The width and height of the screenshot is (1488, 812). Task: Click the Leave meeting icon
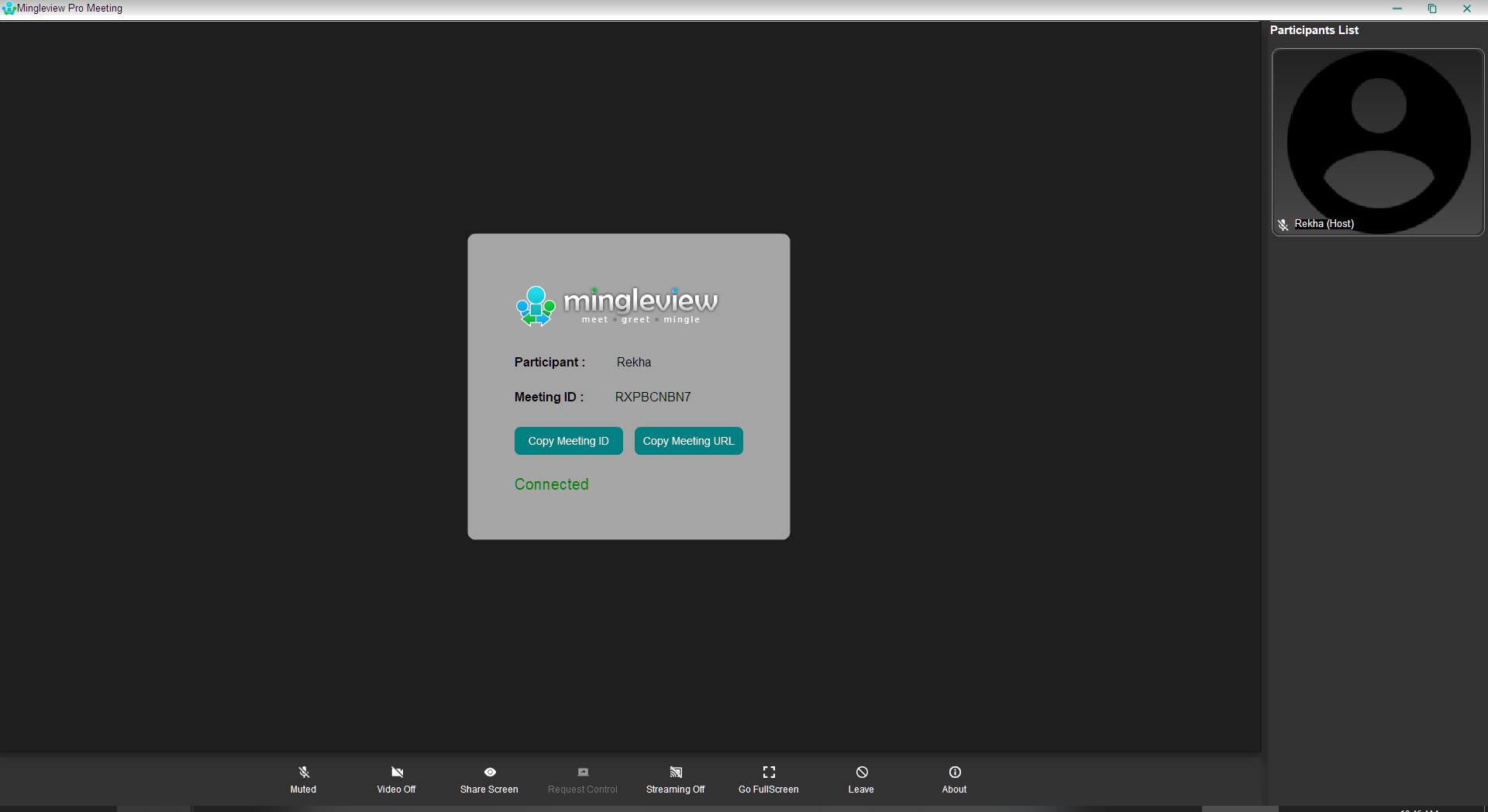point(861,772)
